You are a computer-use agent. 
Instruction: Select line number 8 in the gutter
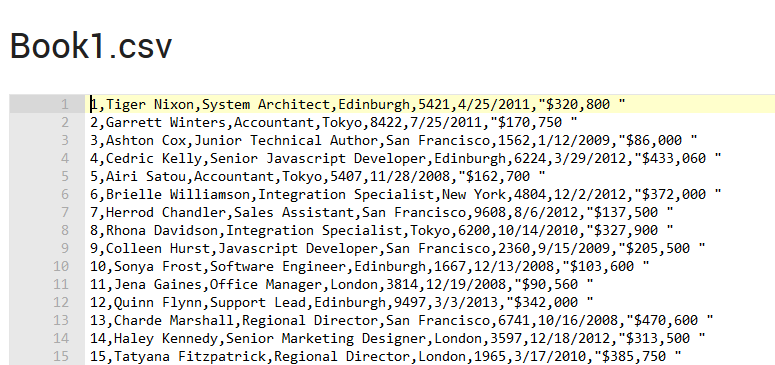coord(64,230)
